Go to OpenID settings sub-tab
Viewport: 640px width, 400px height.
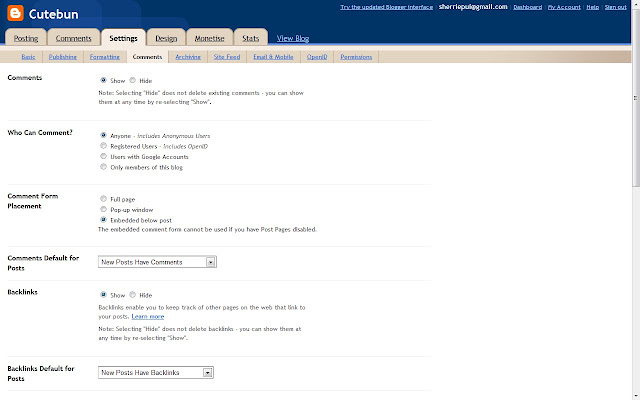[x=317, y=57]
